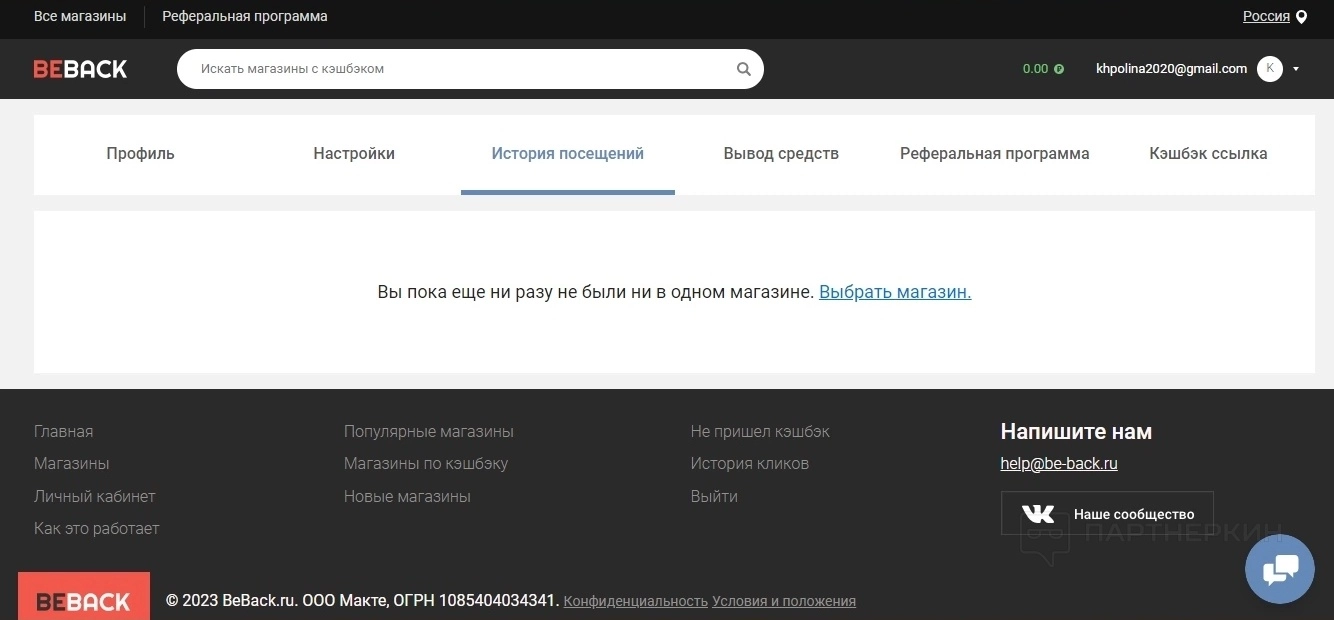The height and width of the screenshot is (620, 1334).
Task: Click the search magnifier icon
Action: (x=743, y=69)
